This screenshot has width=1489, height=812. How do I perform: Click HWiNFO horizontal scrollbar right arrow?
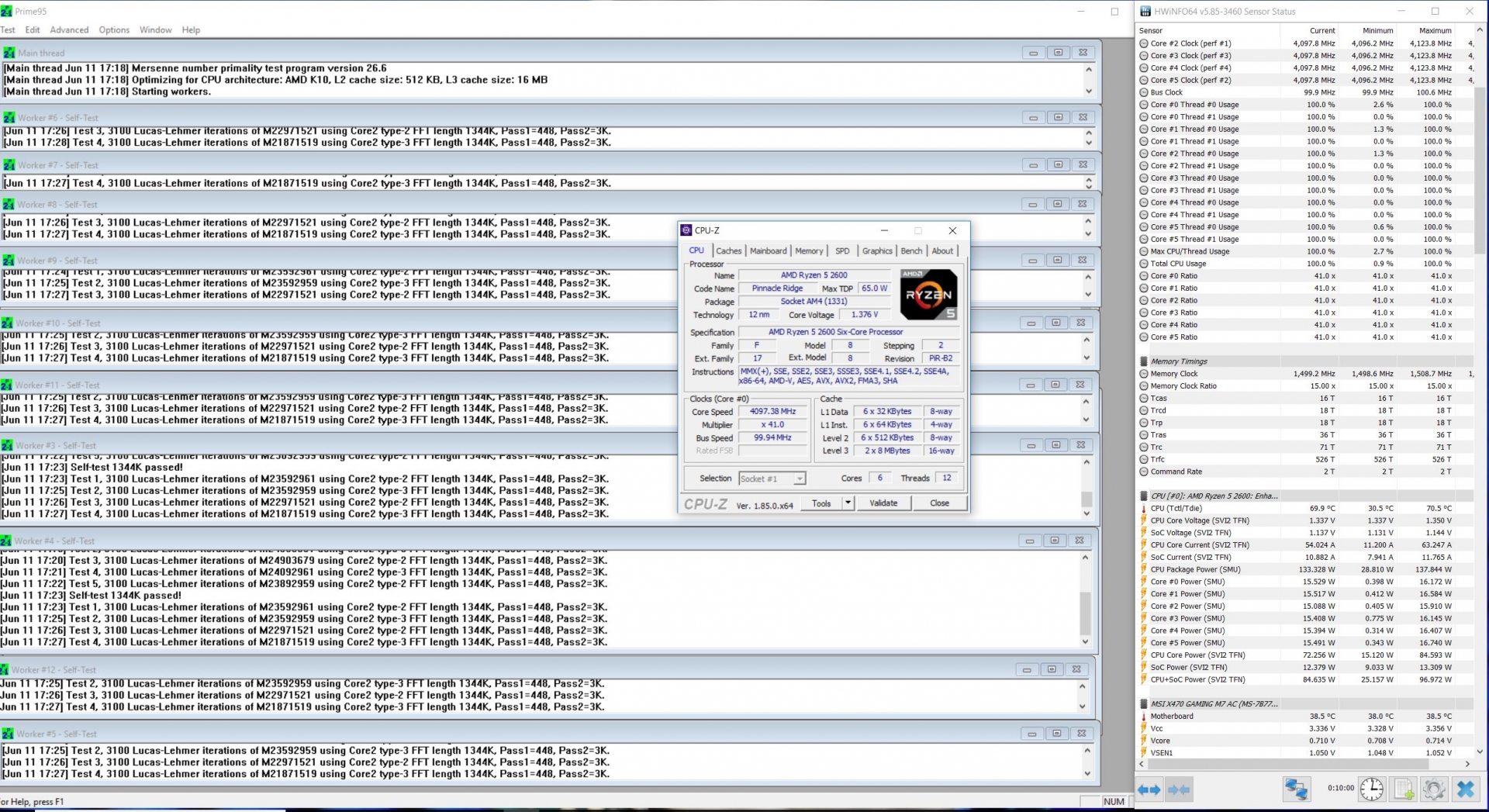1467,765
